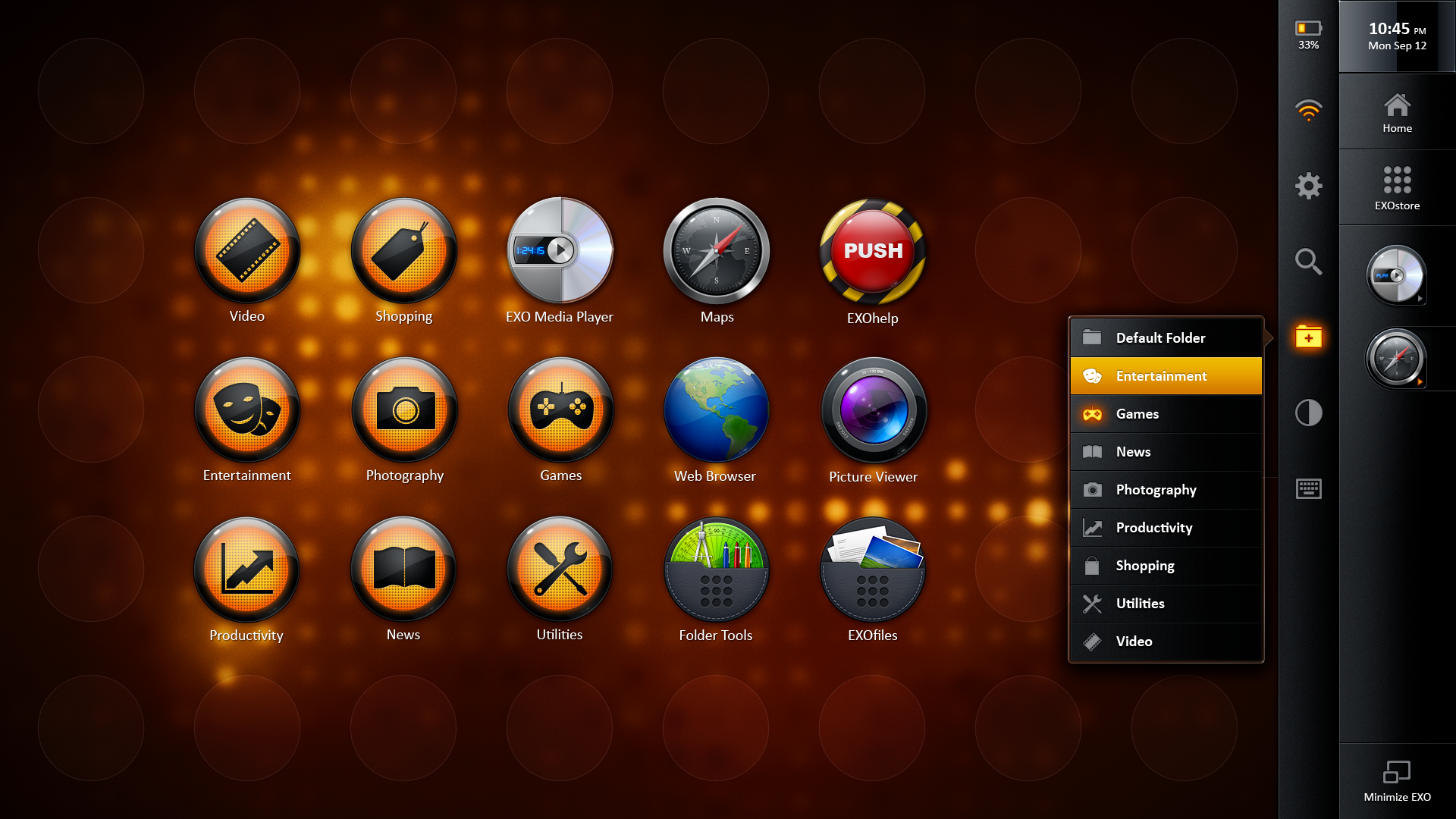Go to the Home button
Screen dimensions: 1456x819
point(1397,112)
